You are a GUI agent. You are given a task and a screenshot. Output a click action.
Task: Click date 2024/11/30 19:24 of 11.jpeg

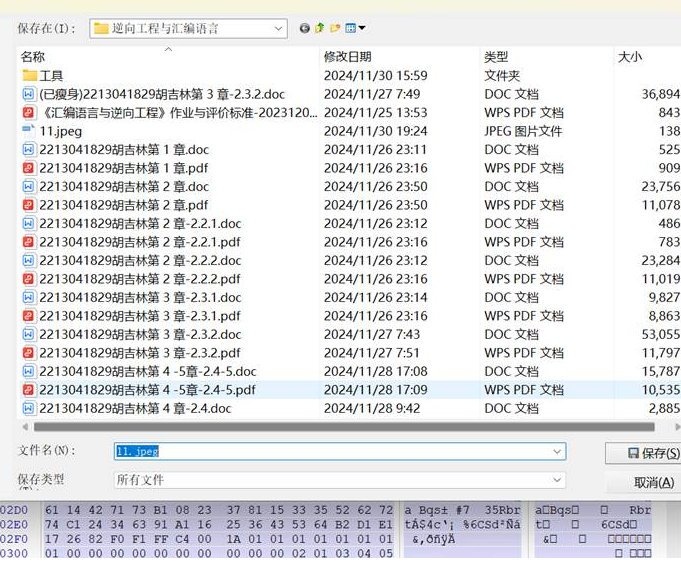[x=376, y=131]
